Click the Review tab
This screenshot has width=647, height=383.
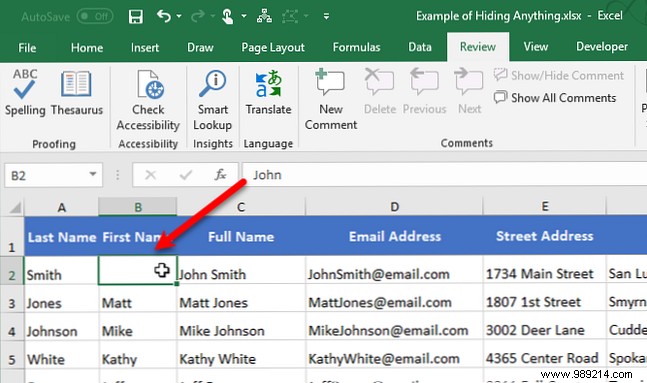[478, 47]
